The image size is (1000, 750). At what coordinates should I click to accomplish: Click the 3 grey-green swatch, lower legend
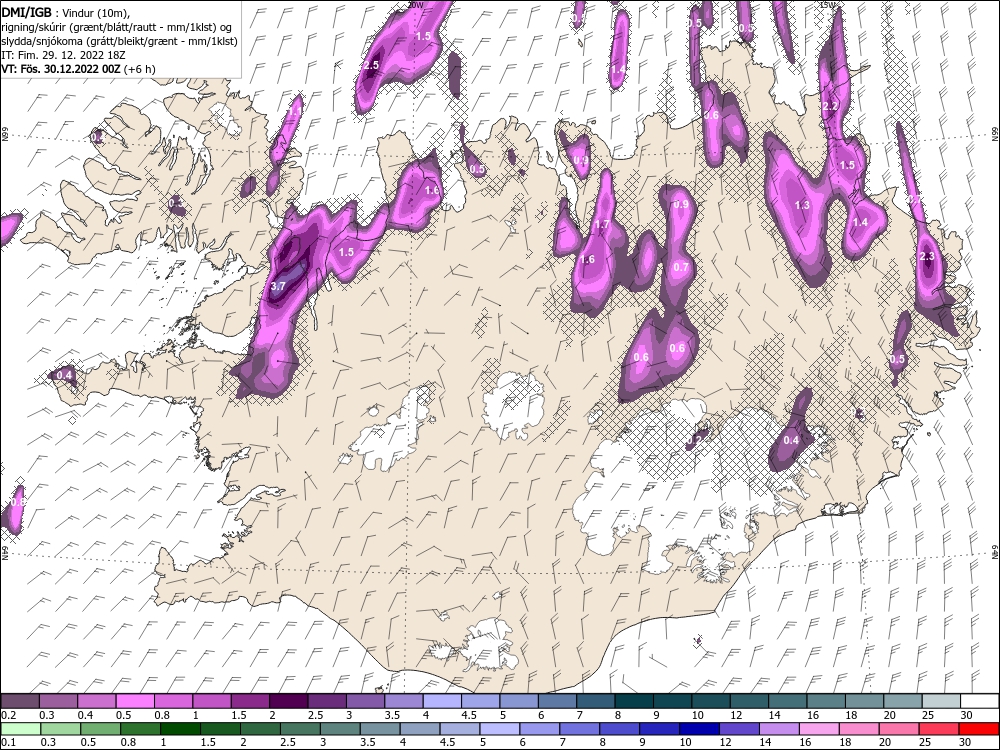340,730
